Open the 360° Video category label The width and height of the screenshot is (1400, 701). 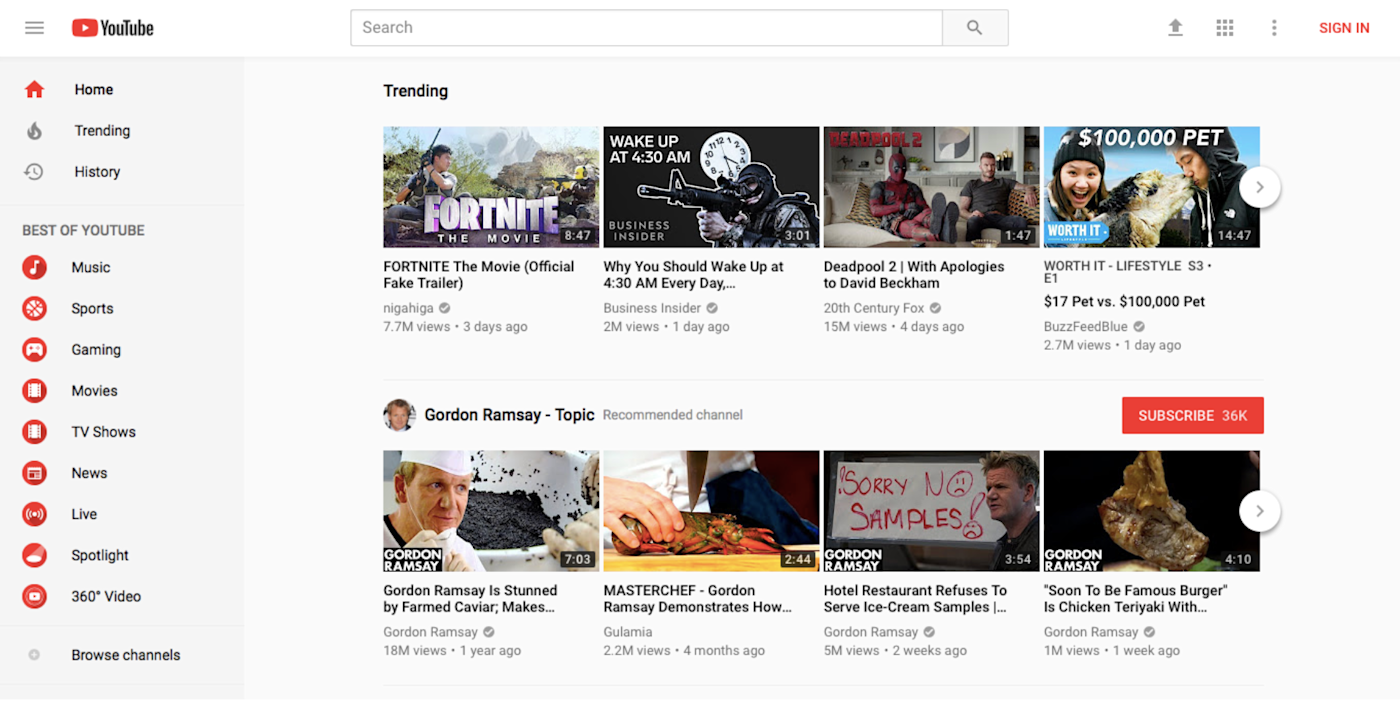point(106,596)
